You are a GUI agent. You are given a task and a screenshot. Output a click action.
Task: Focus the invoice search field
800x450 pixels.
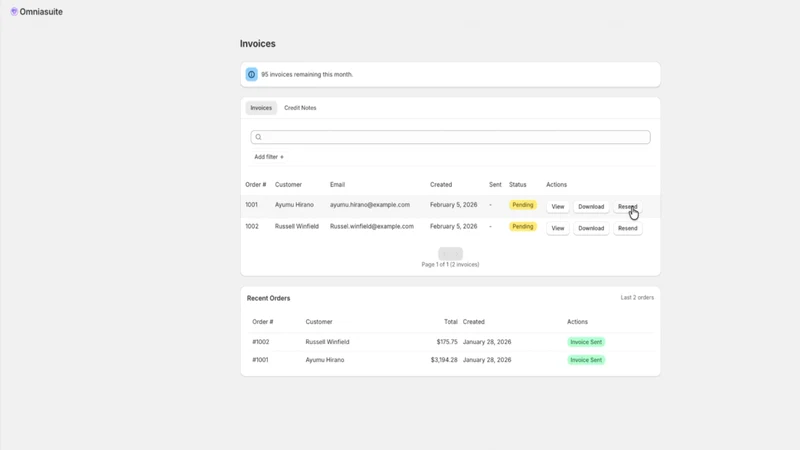[450, 137]
